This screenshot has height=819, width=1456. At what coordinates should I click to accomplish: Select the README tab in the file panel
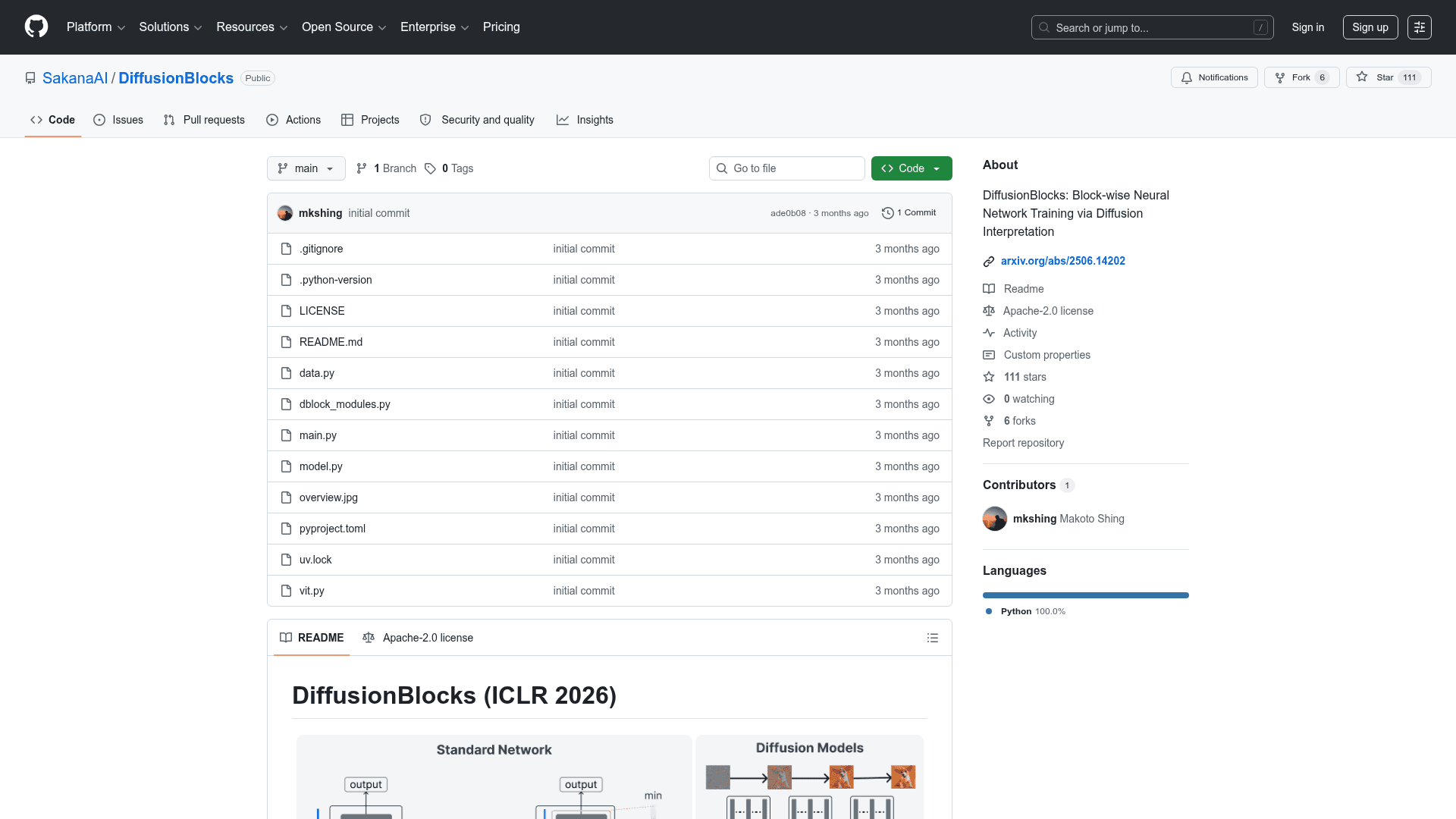click(312, 638)
